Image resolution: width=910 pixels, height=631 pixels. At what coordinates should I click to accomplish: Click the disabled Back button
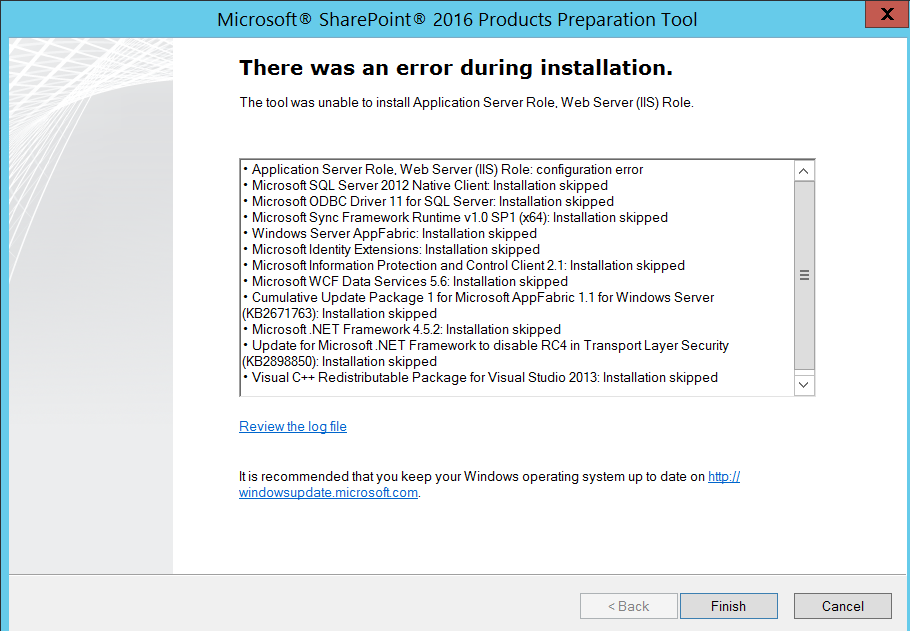point(629,606)
